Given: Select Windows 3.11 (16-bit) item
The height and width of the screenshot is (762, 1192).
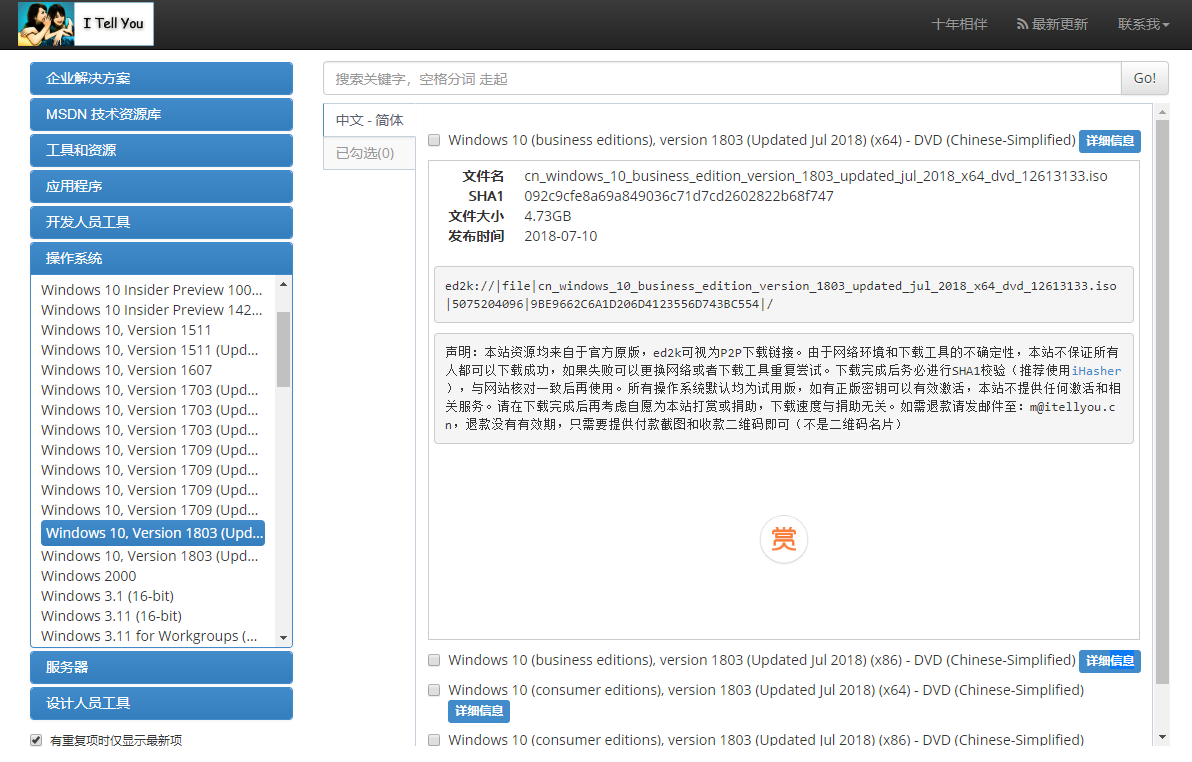Looking at the screenshot, I should pyautogui.click(x=112, y=616).
